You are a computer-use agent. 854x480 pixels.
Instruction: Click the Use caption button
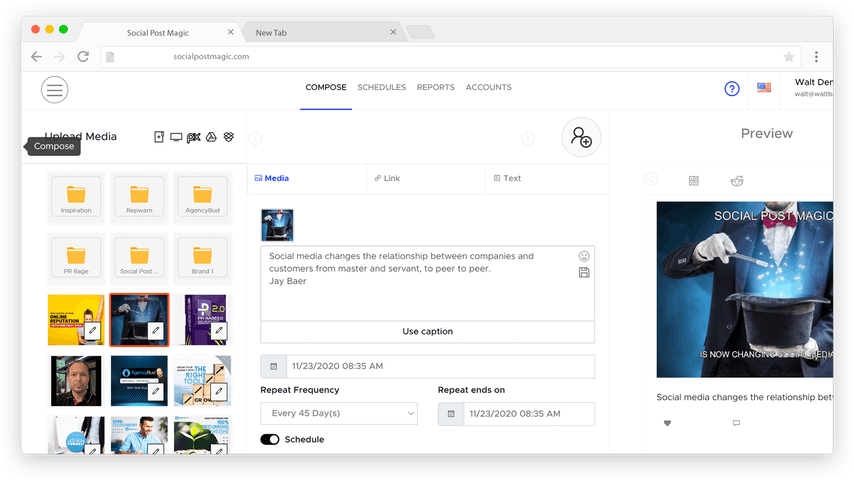[428, 332]
